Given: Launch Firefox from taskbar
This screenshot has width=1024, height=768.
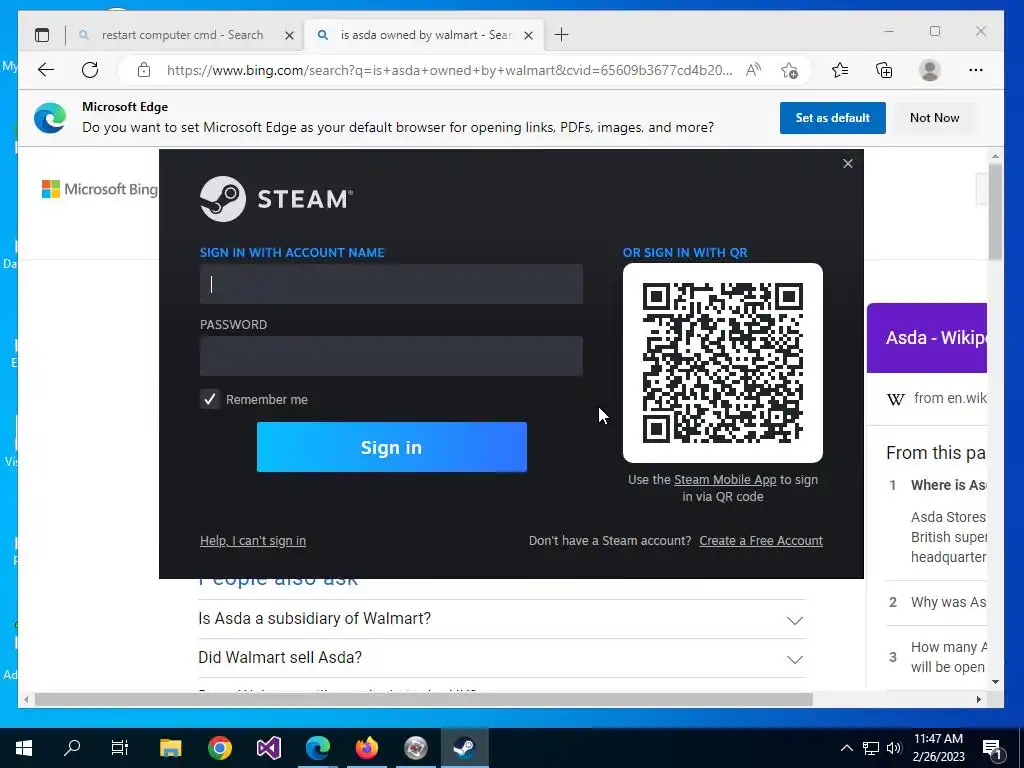Looking at the screenshot, I should coord(367,748).
